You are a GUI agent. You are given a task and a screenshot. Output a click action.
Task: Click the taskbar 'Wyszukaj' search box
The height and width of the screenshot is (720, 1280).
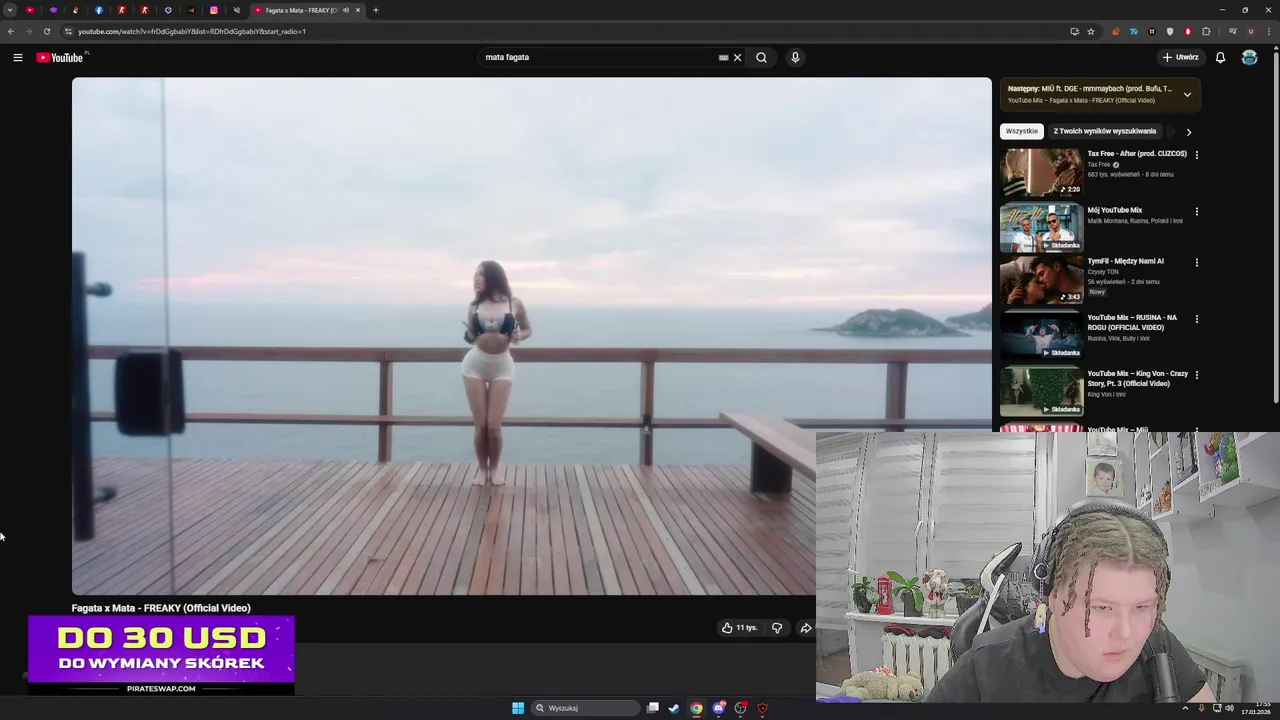(586, 708)
